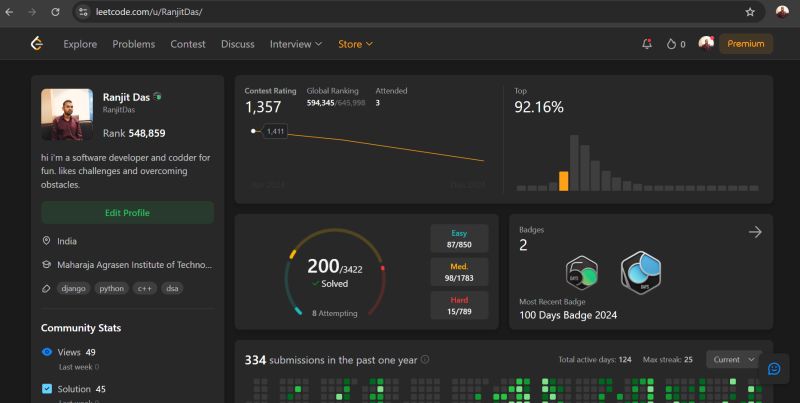The width and height of the screenshot is (800, 403).
Task: Select the Hard 15/789 box
Action: pos(459,306)
